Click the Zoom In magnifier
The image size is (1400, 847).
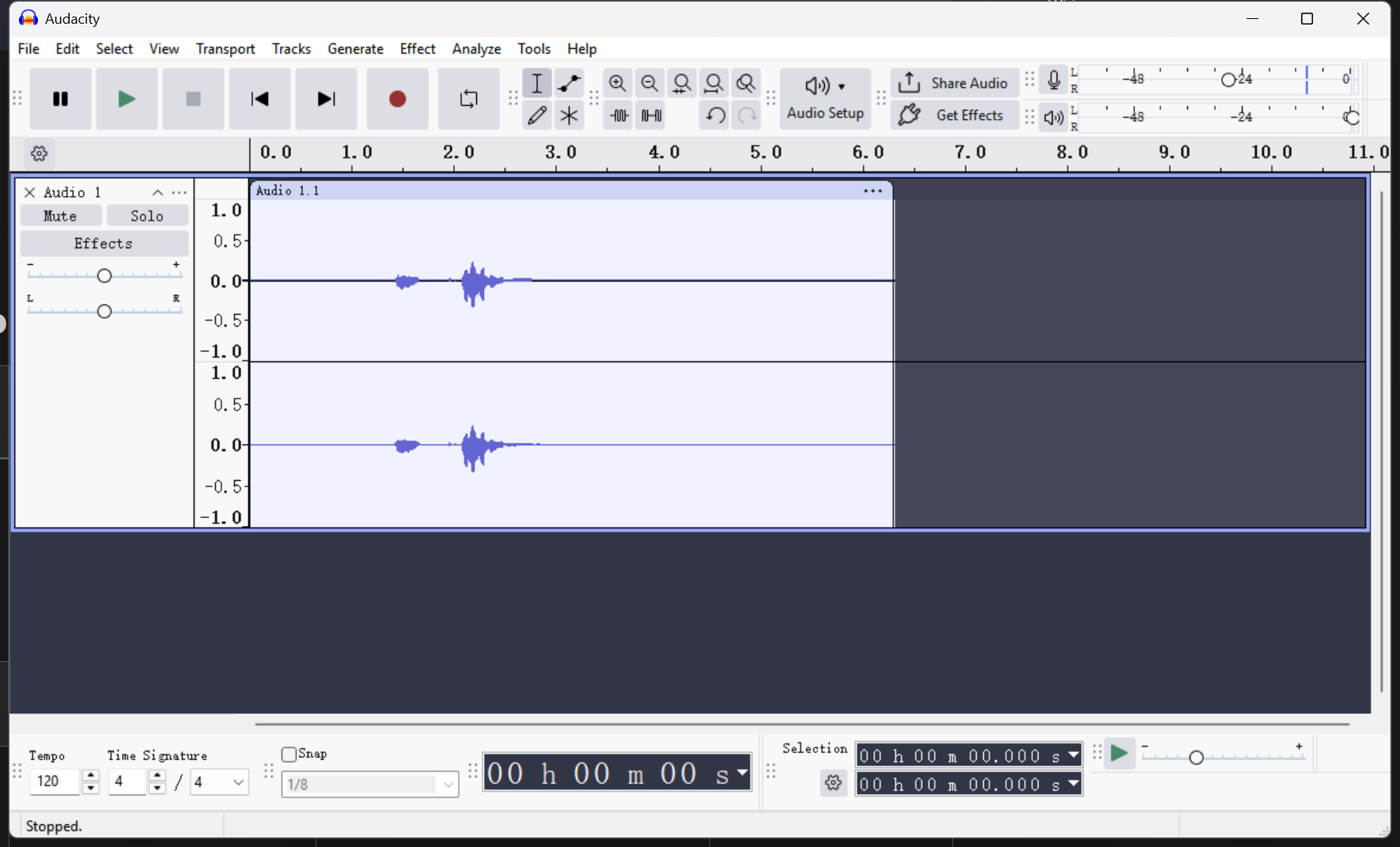pos(618,83)
